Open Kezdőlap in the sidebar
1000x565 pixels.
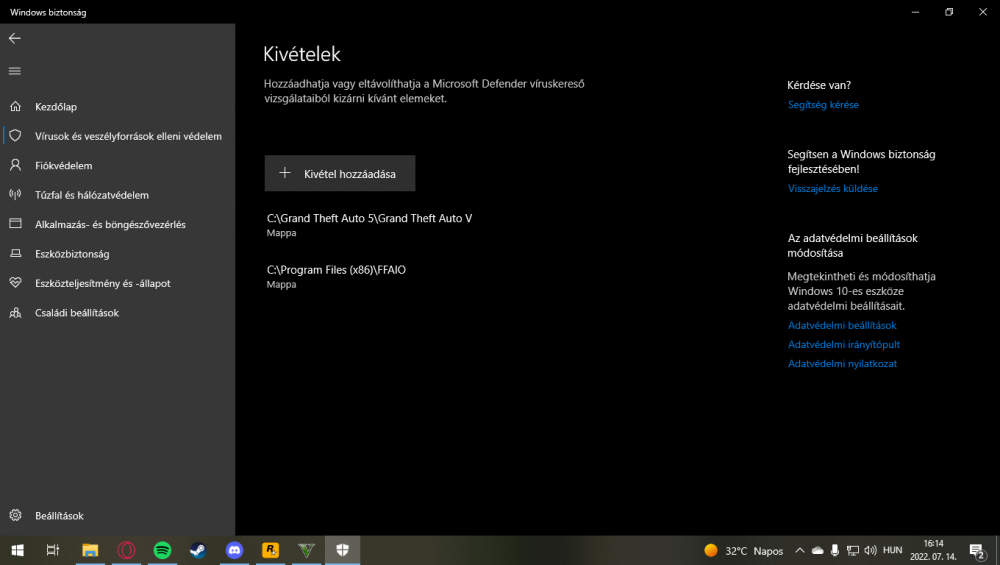tap(117, 106)
